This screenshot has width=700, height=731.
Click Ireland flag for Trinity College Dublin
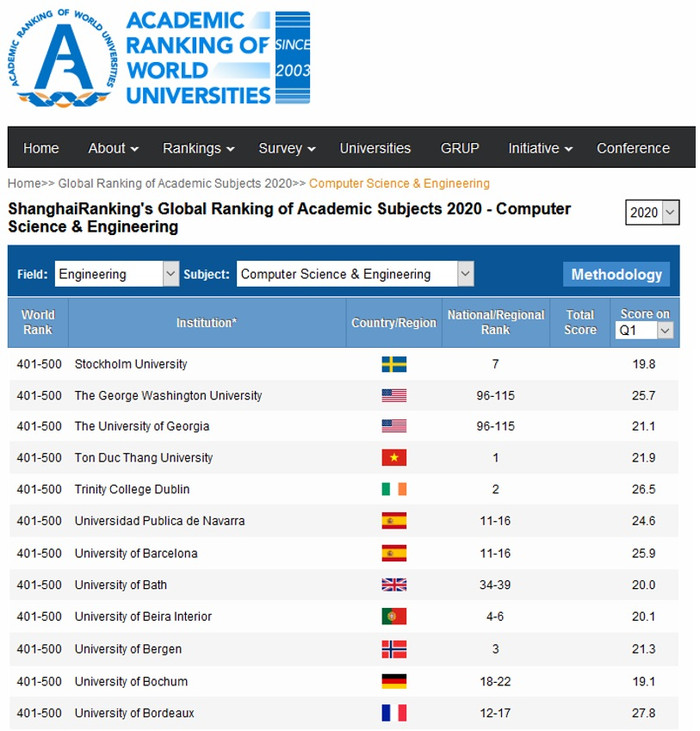(394, 489)
